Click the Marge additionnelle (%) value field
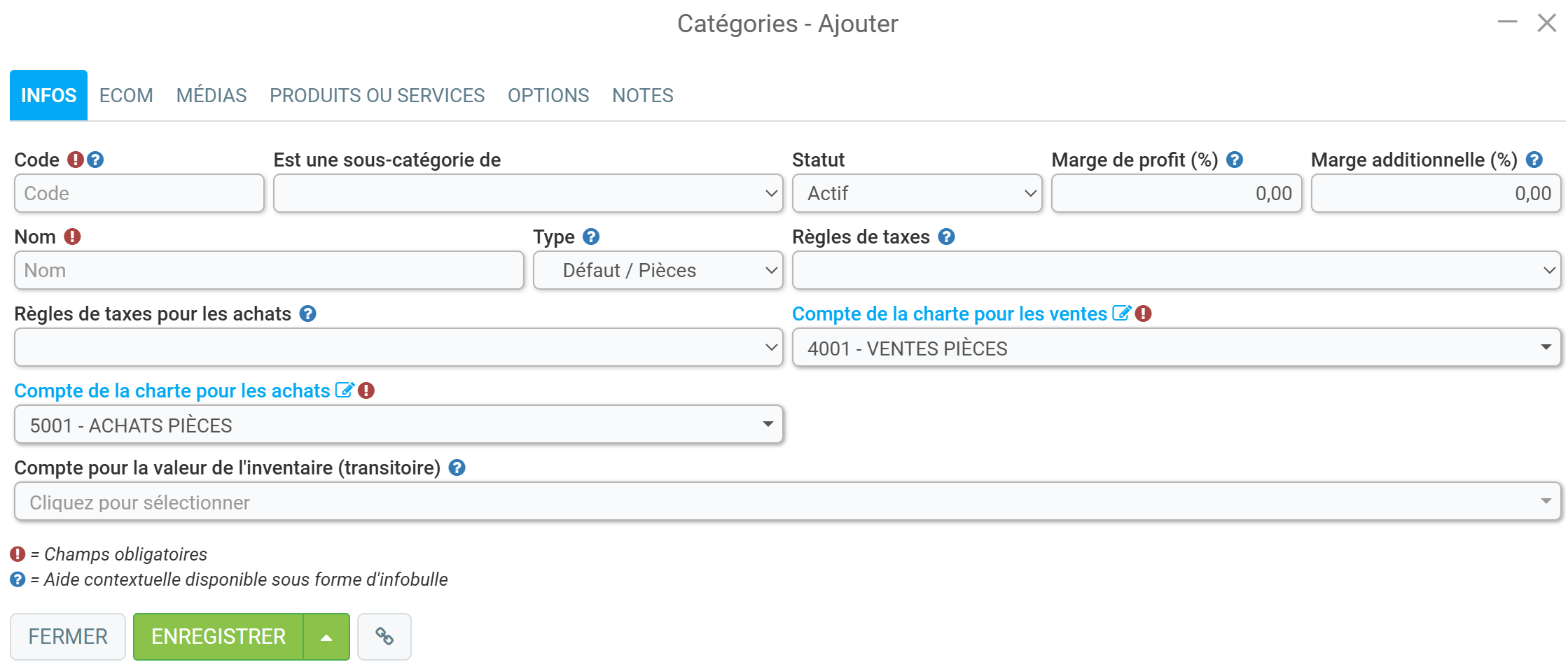The width and height of the screenshot is (1568, 669). [1436, 193]
